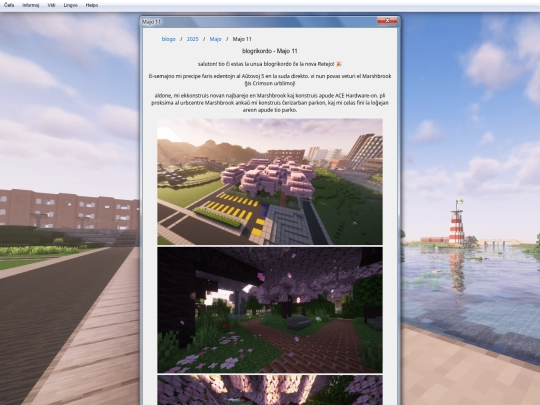Open the cherry tree pathway screenshot
540x405 pixels.
pyautogui.click(x=270, y=310)
